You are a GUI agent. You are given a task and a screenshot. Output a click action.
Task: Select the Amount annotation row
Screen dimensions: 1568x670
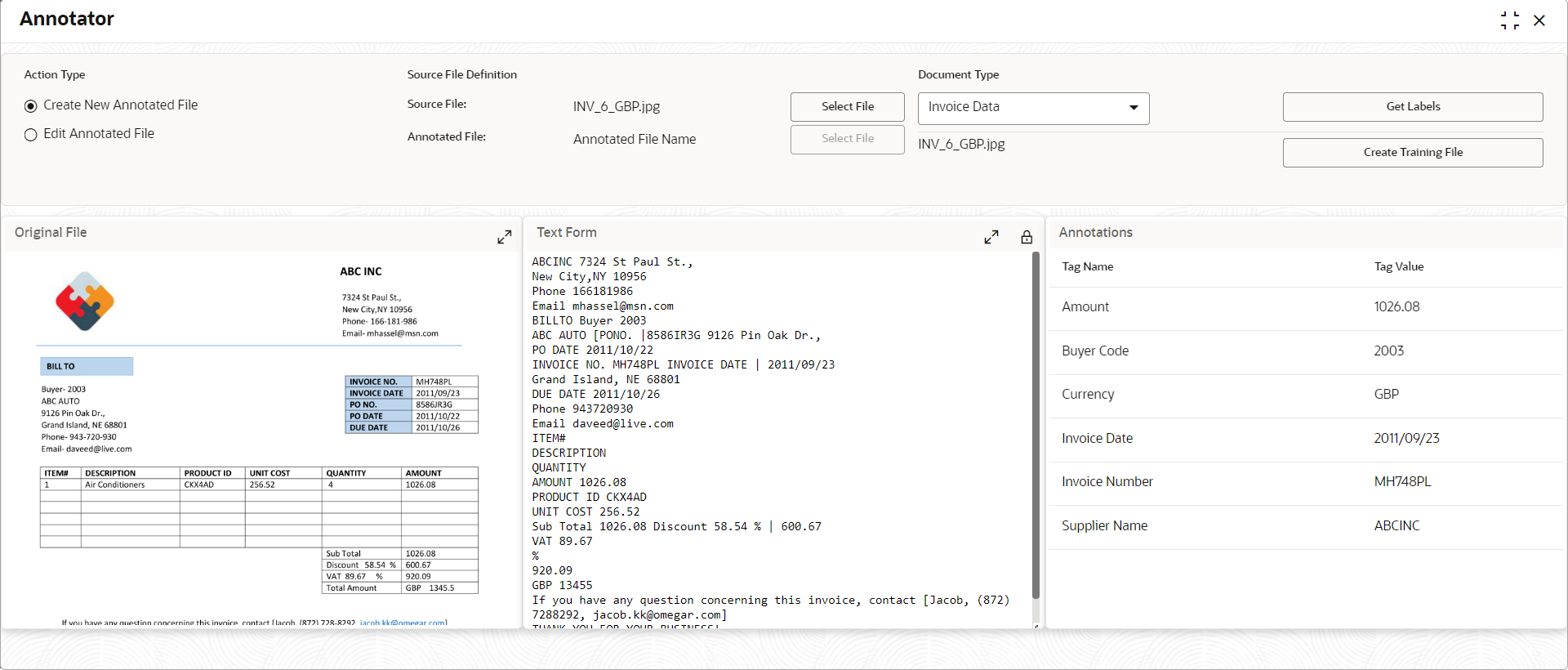click(1305, 307)
